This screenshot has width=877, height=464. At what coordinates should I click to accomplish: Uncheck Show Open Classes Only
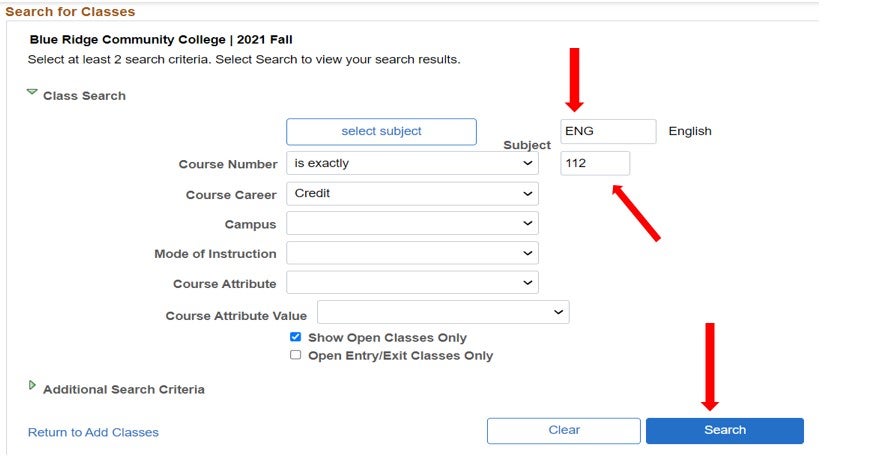pos(295,337)
